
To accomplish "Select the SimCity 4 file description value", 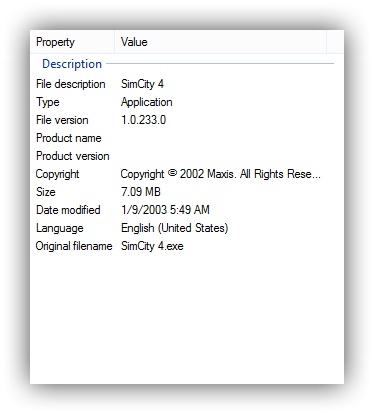I will pos(142,84).
